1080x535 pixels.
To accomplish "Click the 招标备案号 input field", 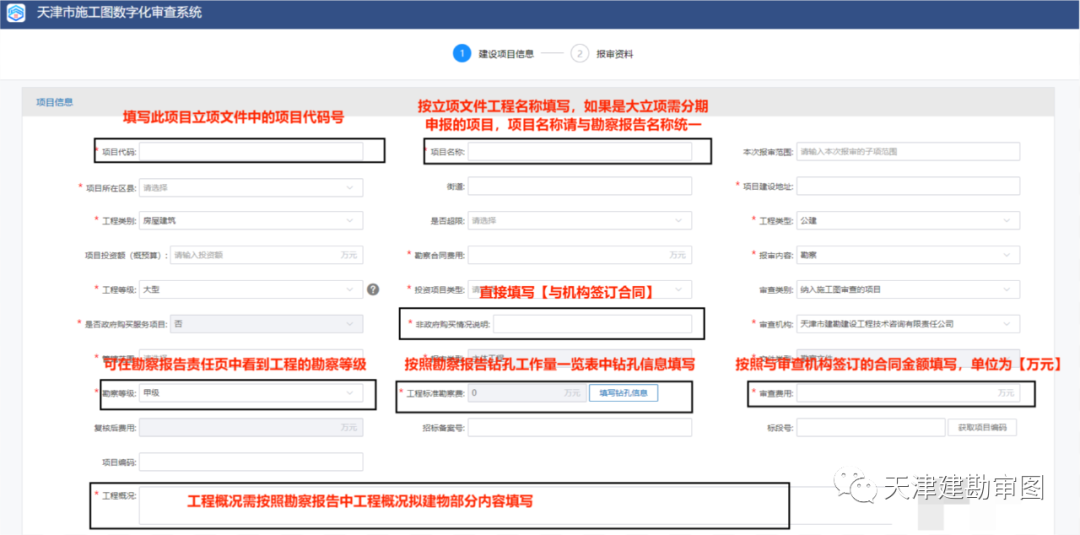I will coord(580,427).
